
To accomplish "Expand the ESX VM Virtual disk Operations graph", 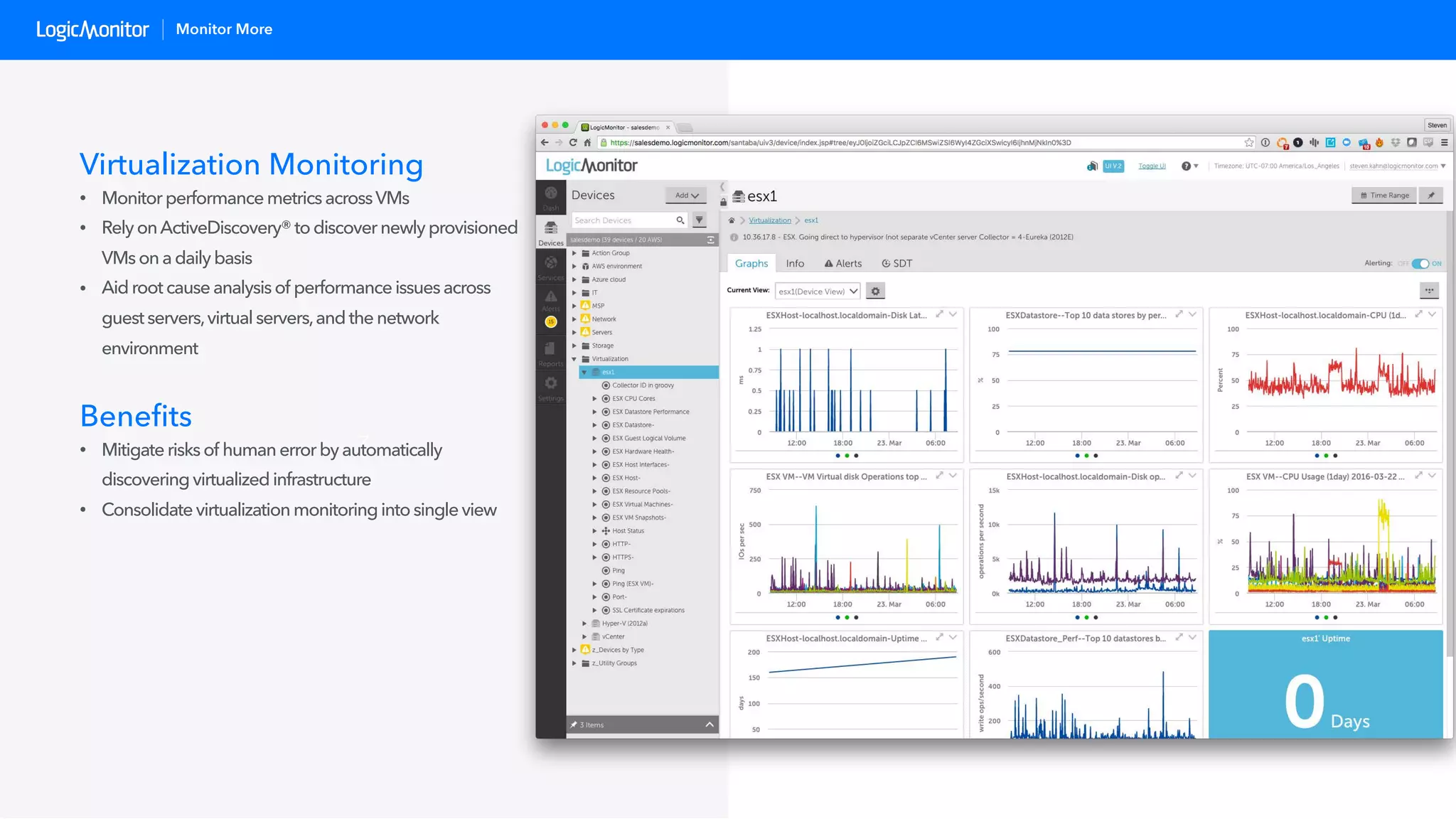I will tap(940, 476).
